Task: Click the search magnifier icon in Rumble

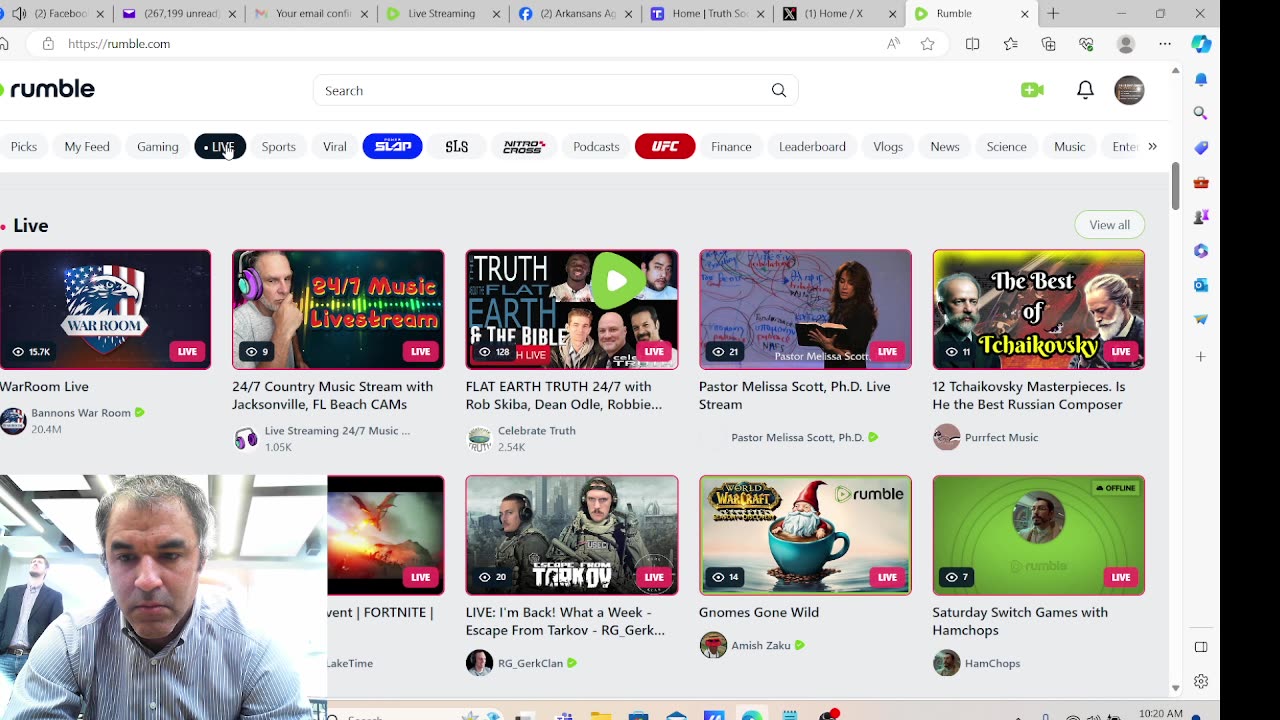Action: (x=779, y=90)
